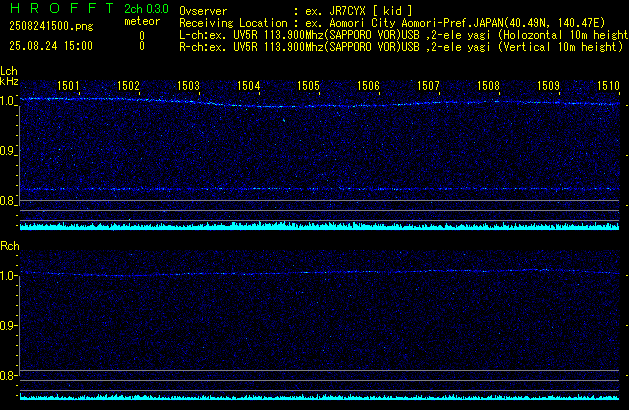Click the timestamp 25.08.24 15:00
The width and height of the screenshot is (629, 410).
click(x=51, y=46)
